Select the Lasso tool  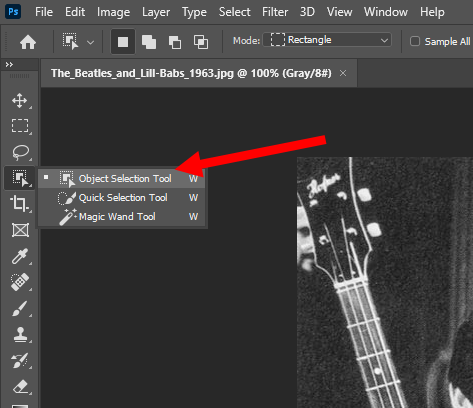[x=20, y=152]
